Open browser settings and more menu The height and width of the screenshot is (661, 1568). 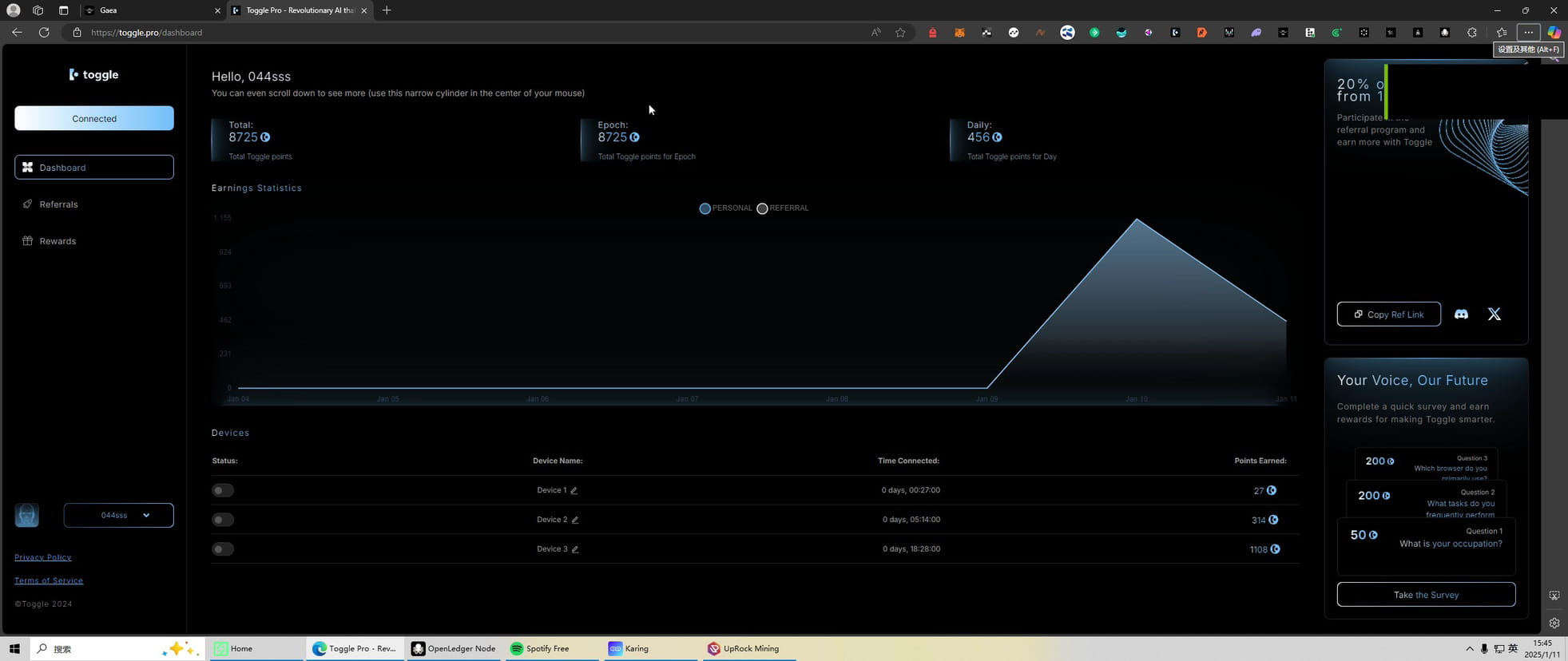click(x=1528, y=33)
